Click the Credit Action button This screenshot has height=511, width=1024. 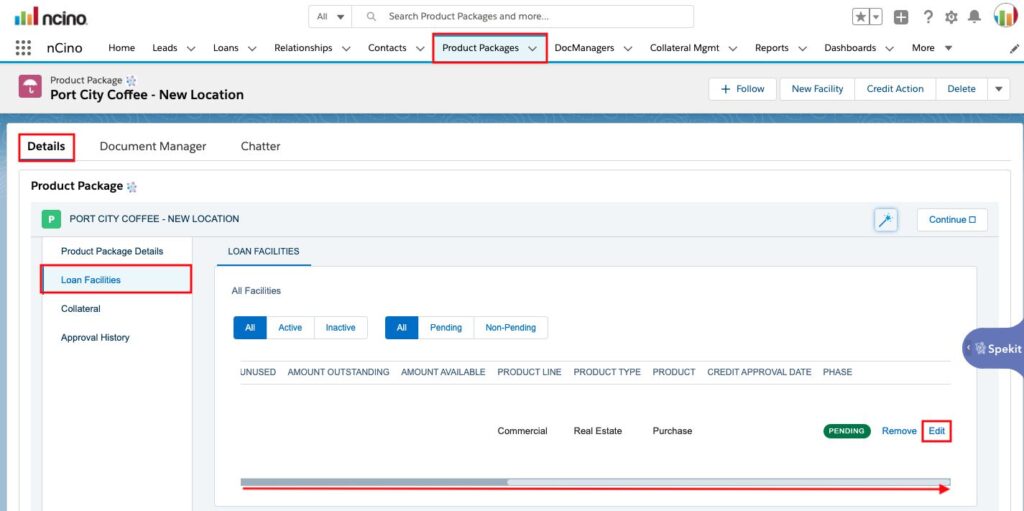(895, 89)
